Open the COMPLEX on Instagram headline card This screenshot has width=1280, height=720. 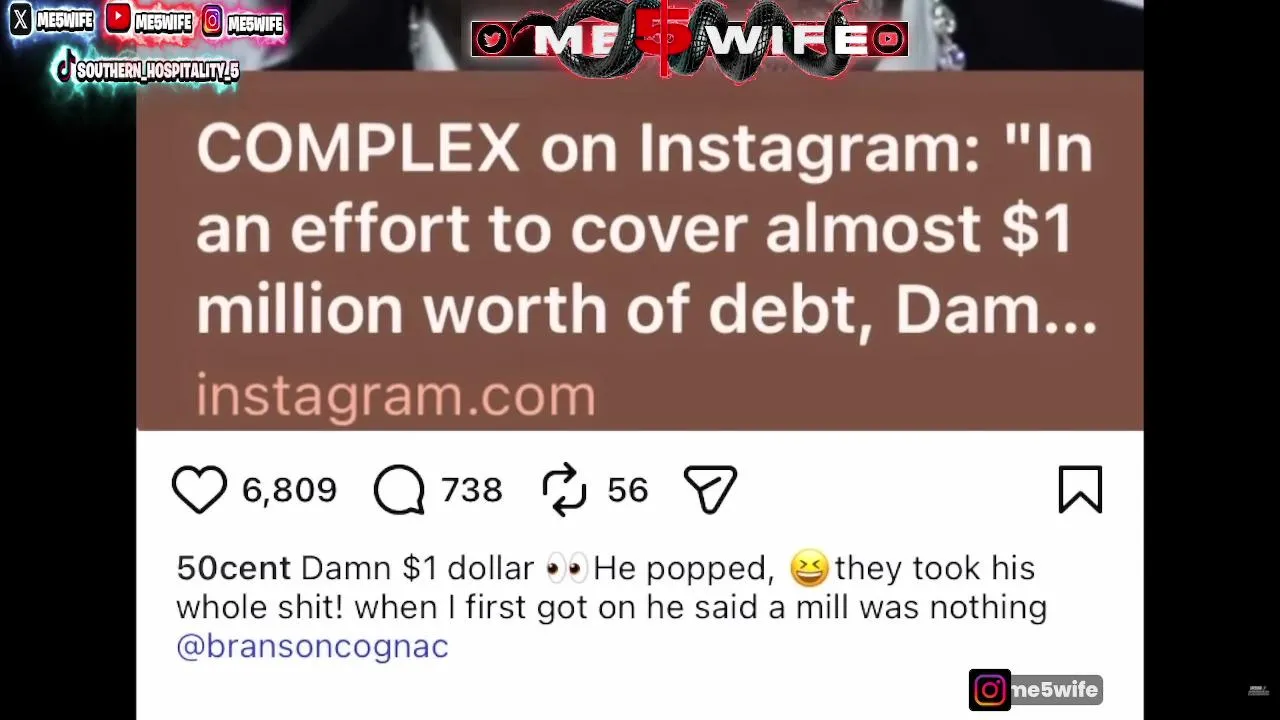(x=640, y=250)
